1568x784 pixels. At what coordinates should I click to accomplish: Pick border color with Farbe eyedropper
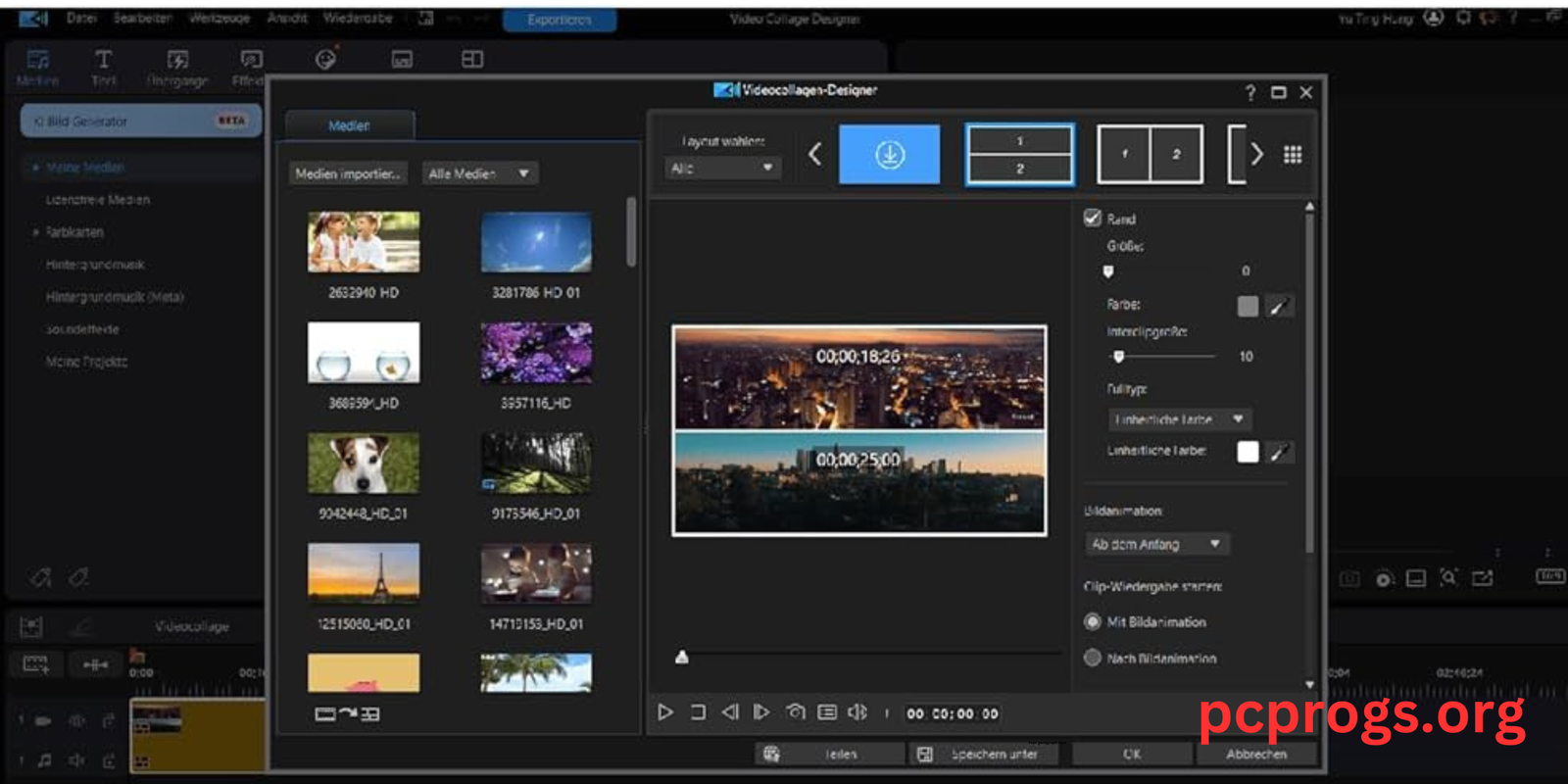[1278, 307]
